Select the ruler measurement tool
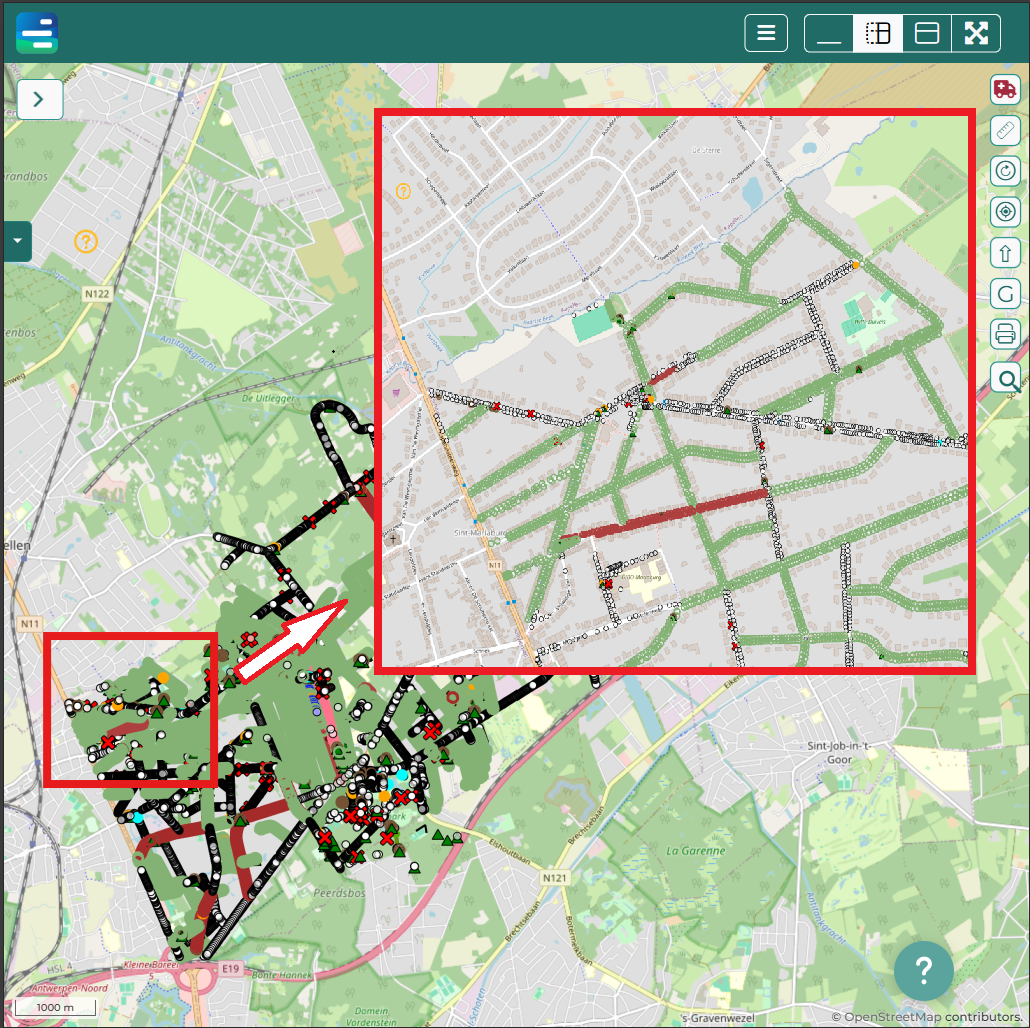Viewport: 1030px width, 1028px height. 1005,130
